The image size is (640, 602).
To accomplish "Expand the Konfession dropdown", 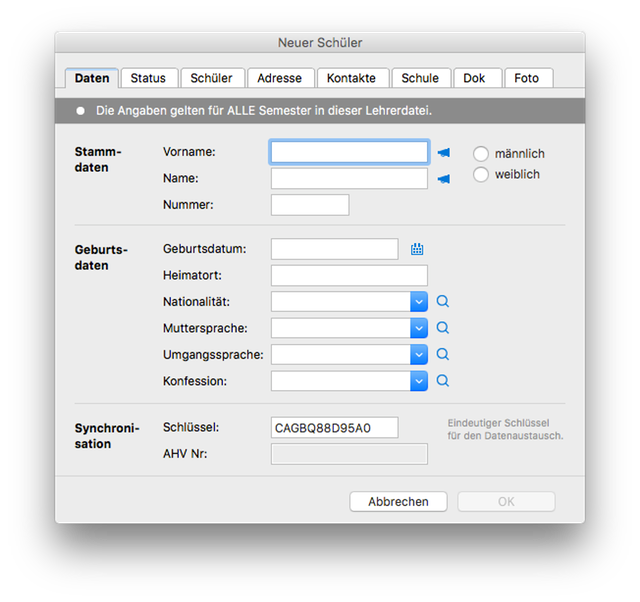I will (419, 381).
